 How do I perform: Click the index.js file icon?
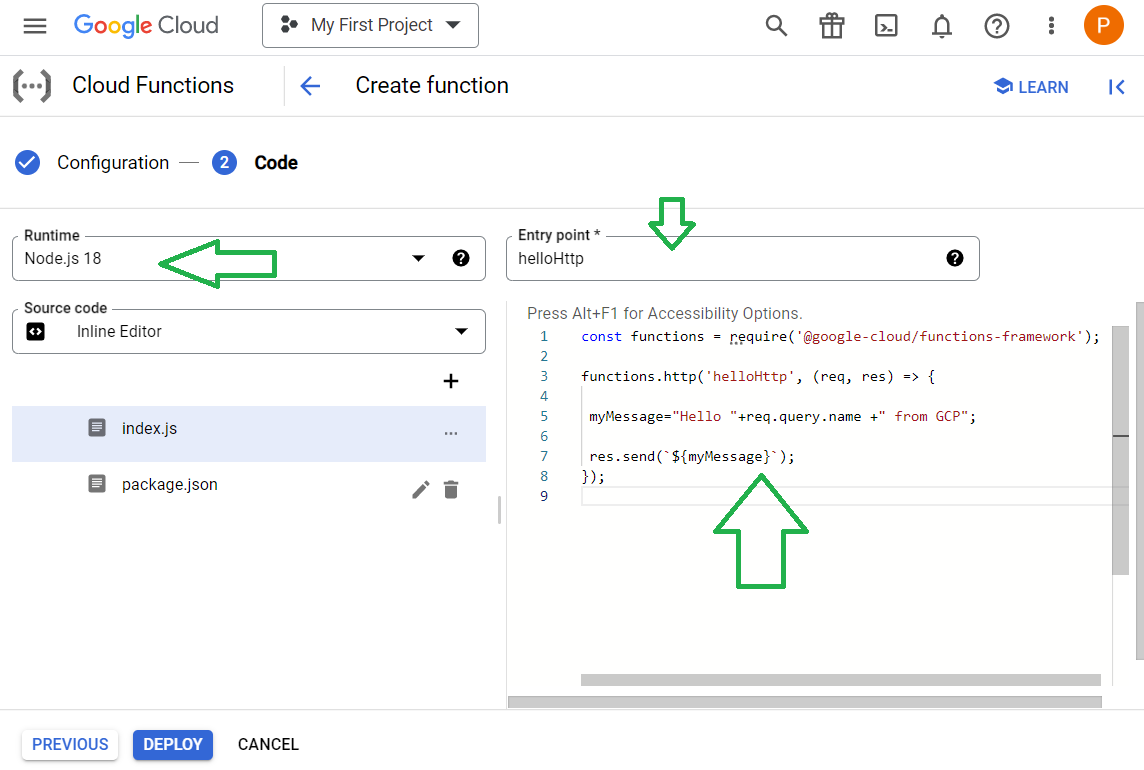point(97,428)
